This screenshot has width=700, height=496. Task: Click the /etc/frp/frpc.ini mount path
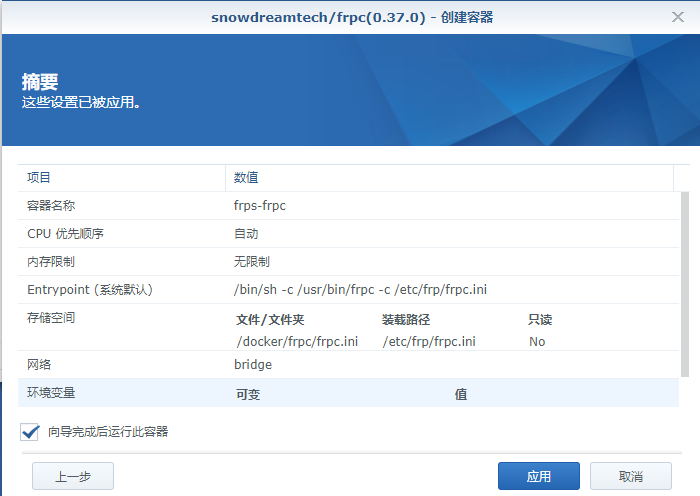pyautogui.click(x=429, y=342)
